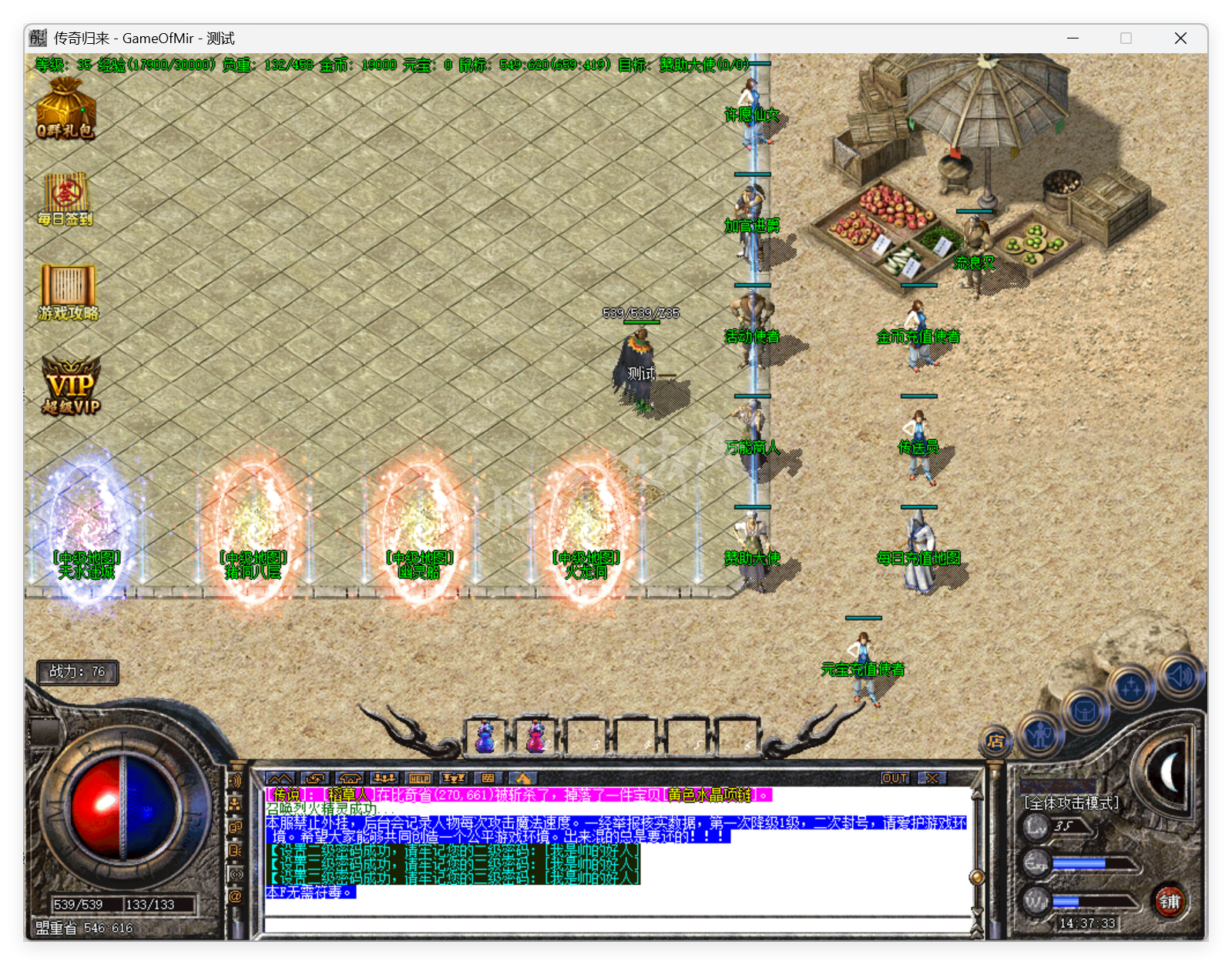Image resolution: width=1232 pixels, height=965 pixels.
Task: Toggle the group chat channel icon
Action: [235, 804]
